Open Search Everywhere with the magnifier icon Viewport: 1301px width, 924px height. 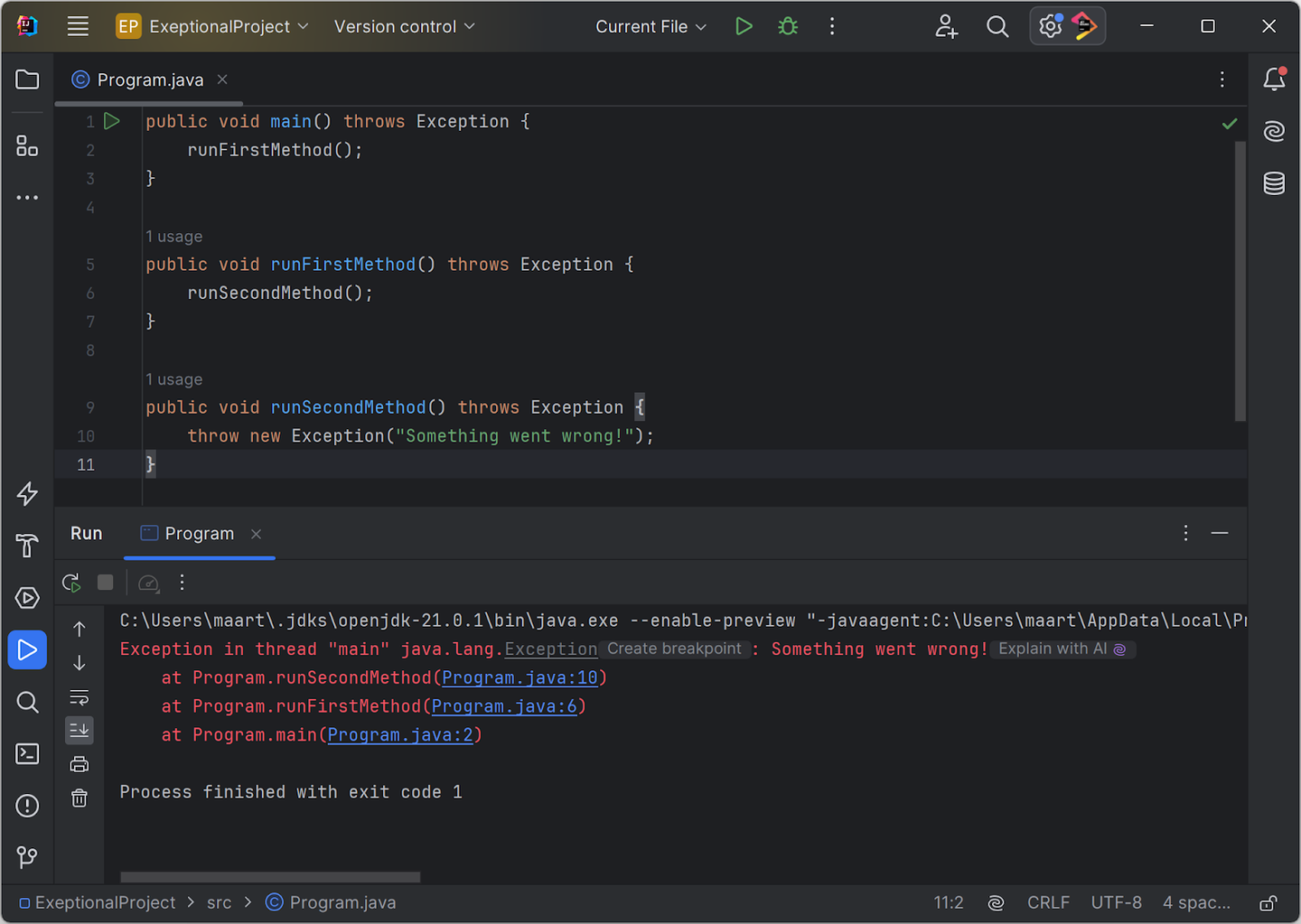[x=997, y=26]
